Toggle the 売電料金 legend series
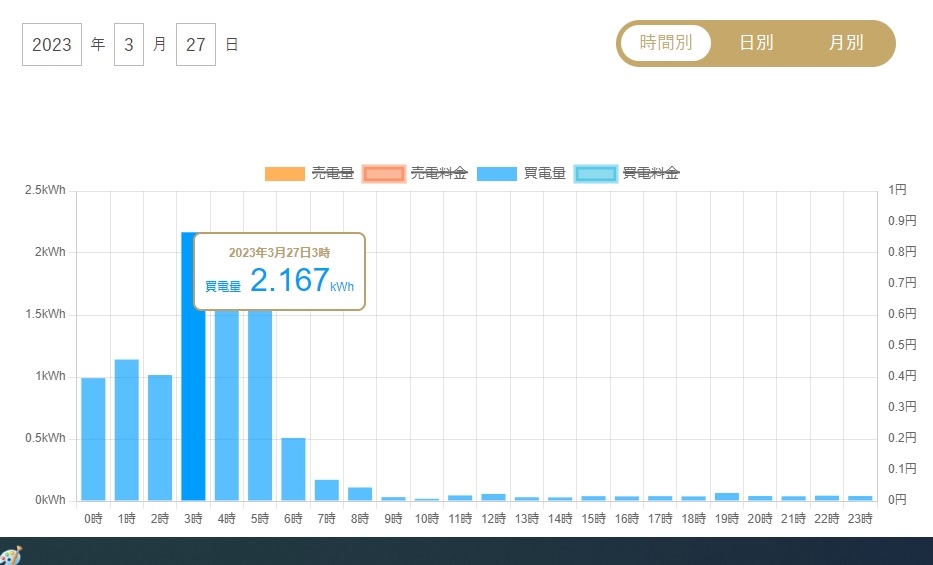This screenshot has width=933, height=565. [x=415, y=173]
